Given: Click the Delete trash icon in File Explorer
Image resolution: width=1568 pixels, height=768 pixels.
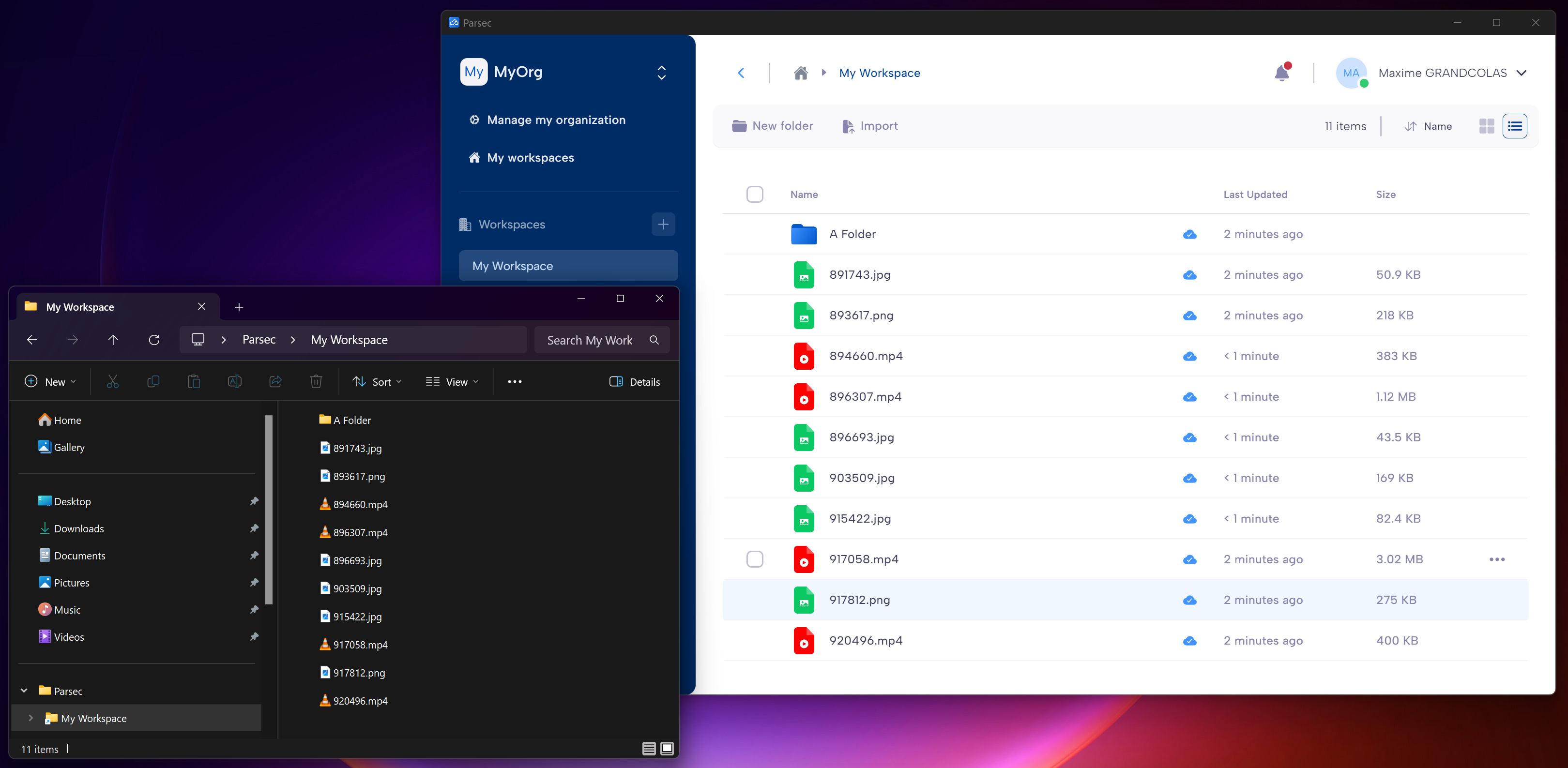Looking at the screenshot, I should 316,381.
